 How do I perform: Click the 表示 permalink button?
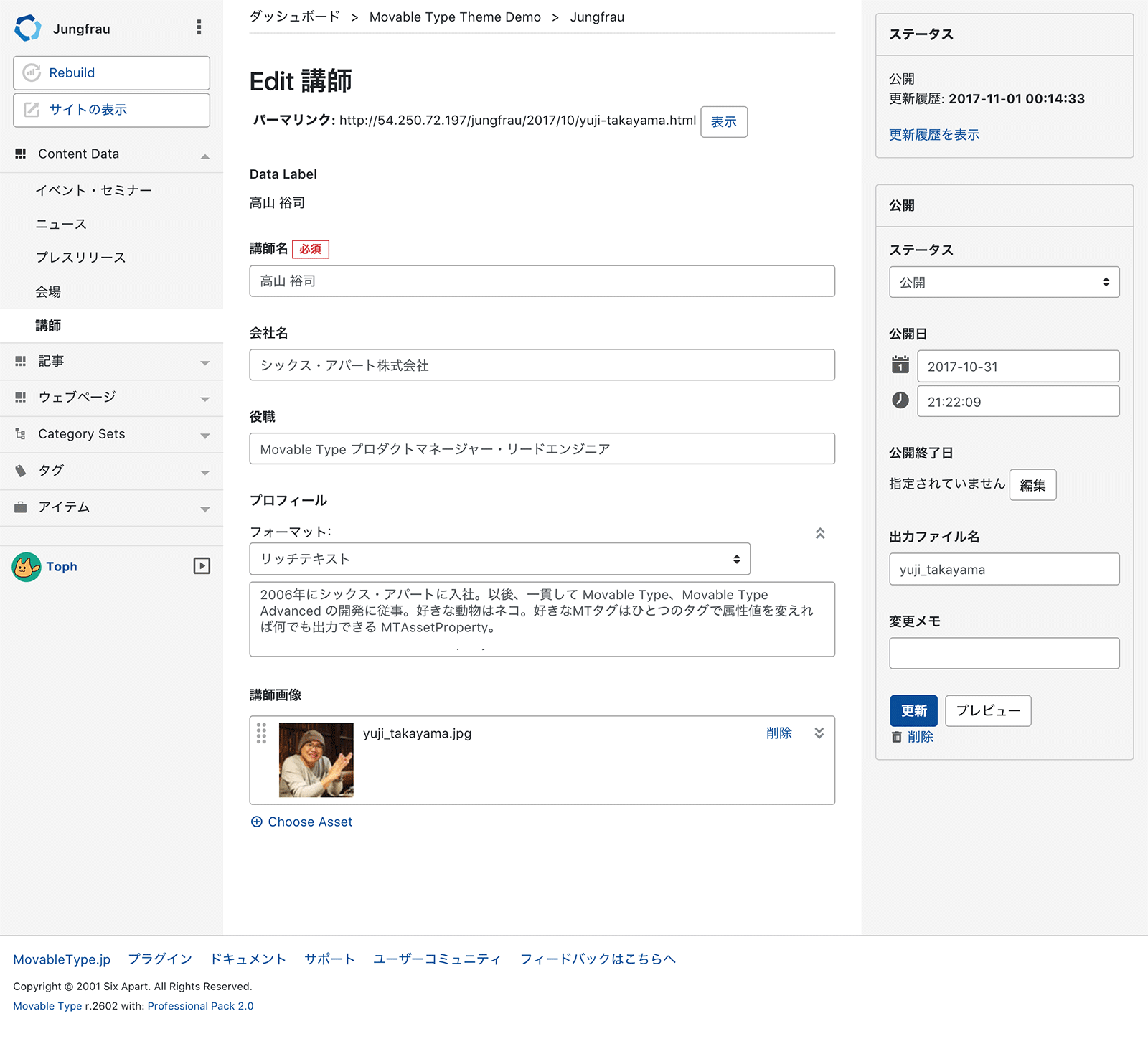(724, 121)
